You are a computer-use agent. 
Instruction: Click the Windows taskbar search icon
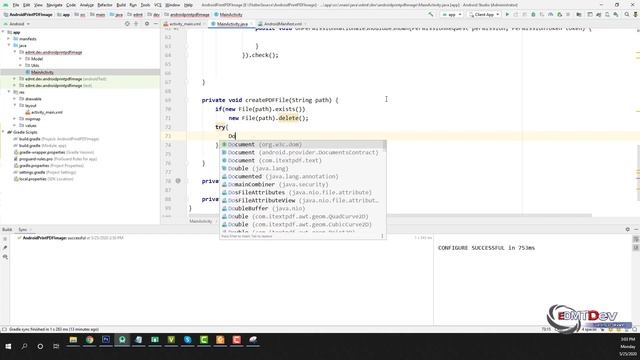pyautogui.click(x=24, y=346)
